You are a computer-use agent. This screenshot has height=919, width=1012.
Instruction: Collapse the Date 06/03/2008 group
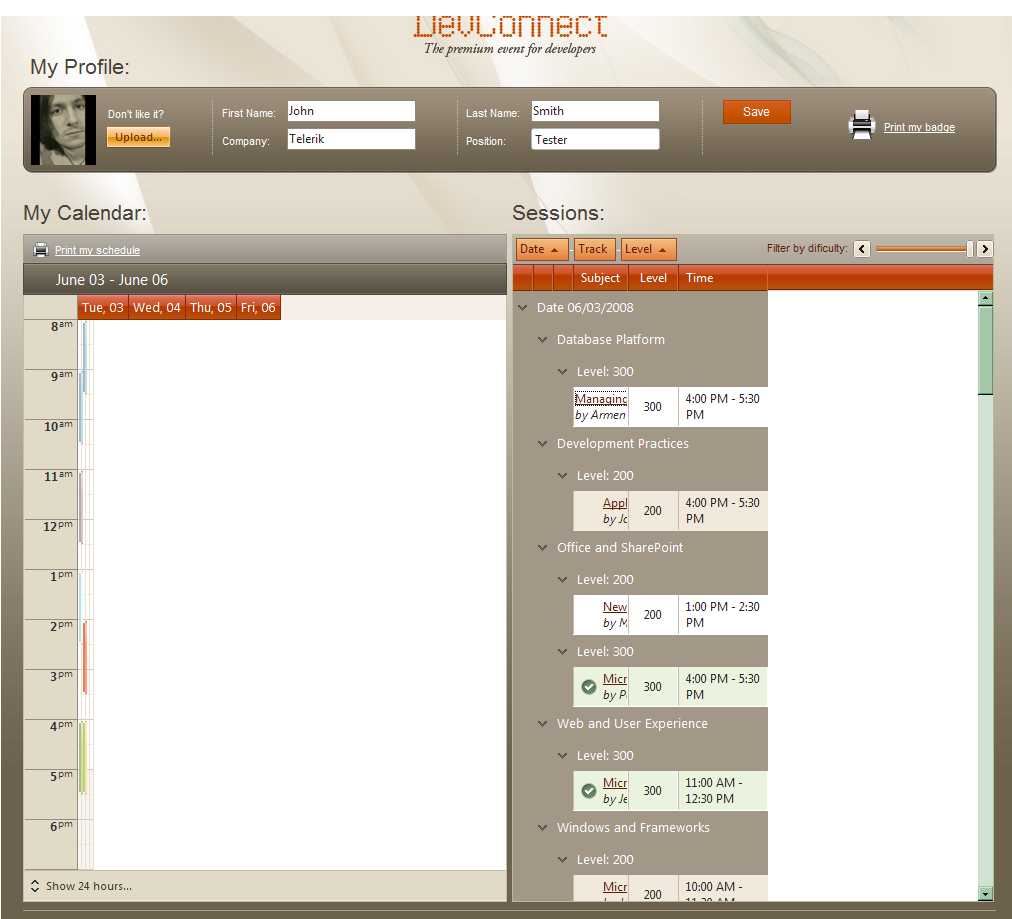[523, 308]
